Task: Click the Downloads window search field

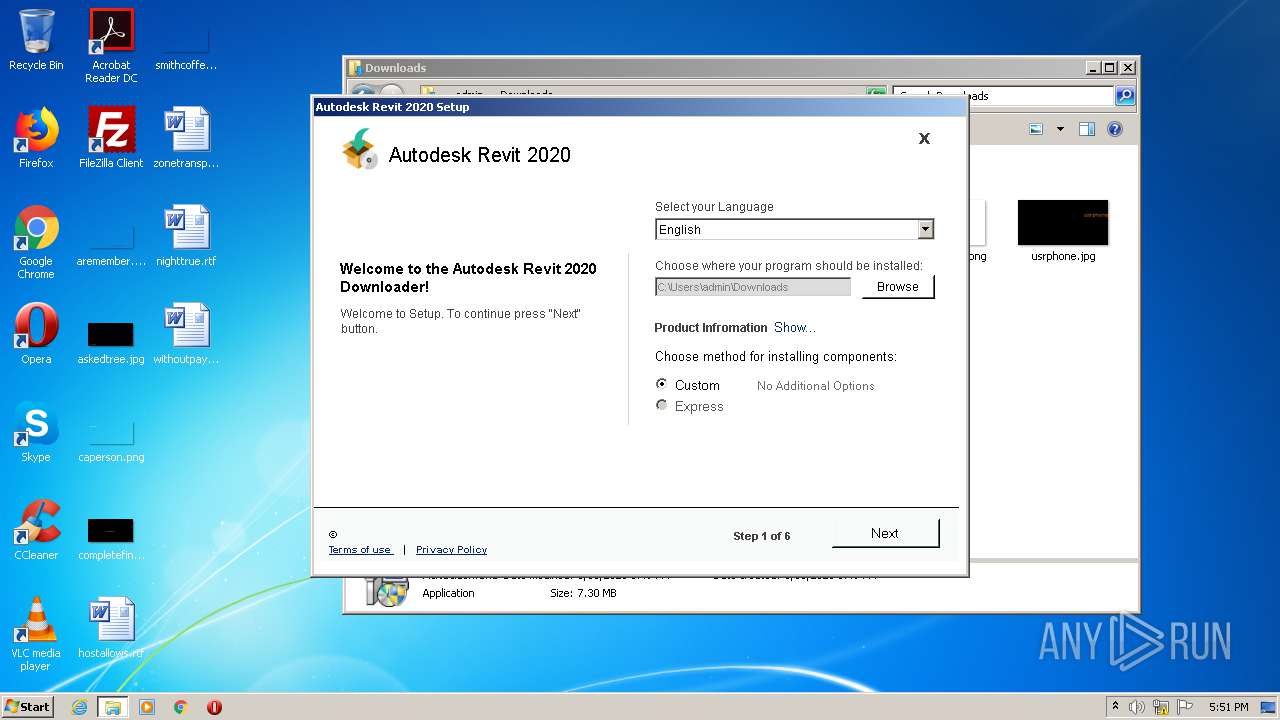Action: click(1003, 96)
